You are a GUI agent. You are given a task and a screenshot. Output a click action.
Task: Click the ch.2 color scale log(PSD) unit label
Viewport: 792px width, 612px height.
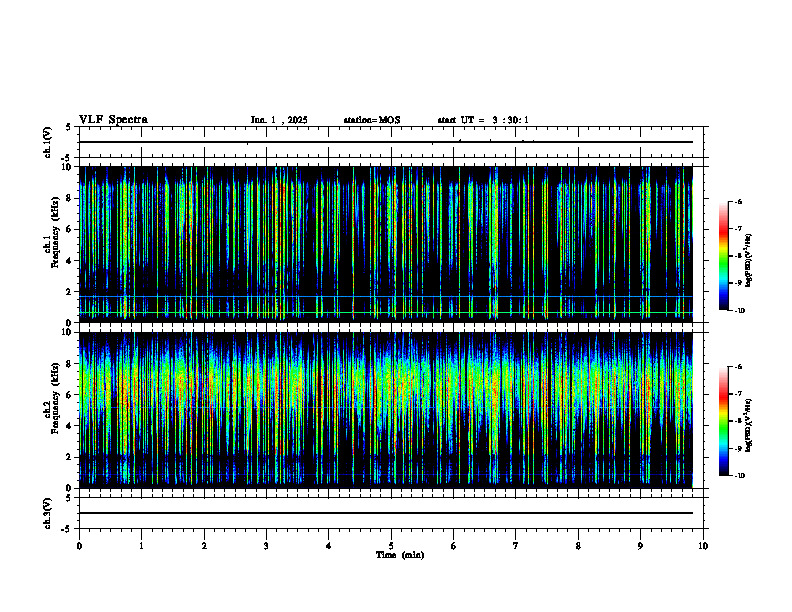(749, 425)
